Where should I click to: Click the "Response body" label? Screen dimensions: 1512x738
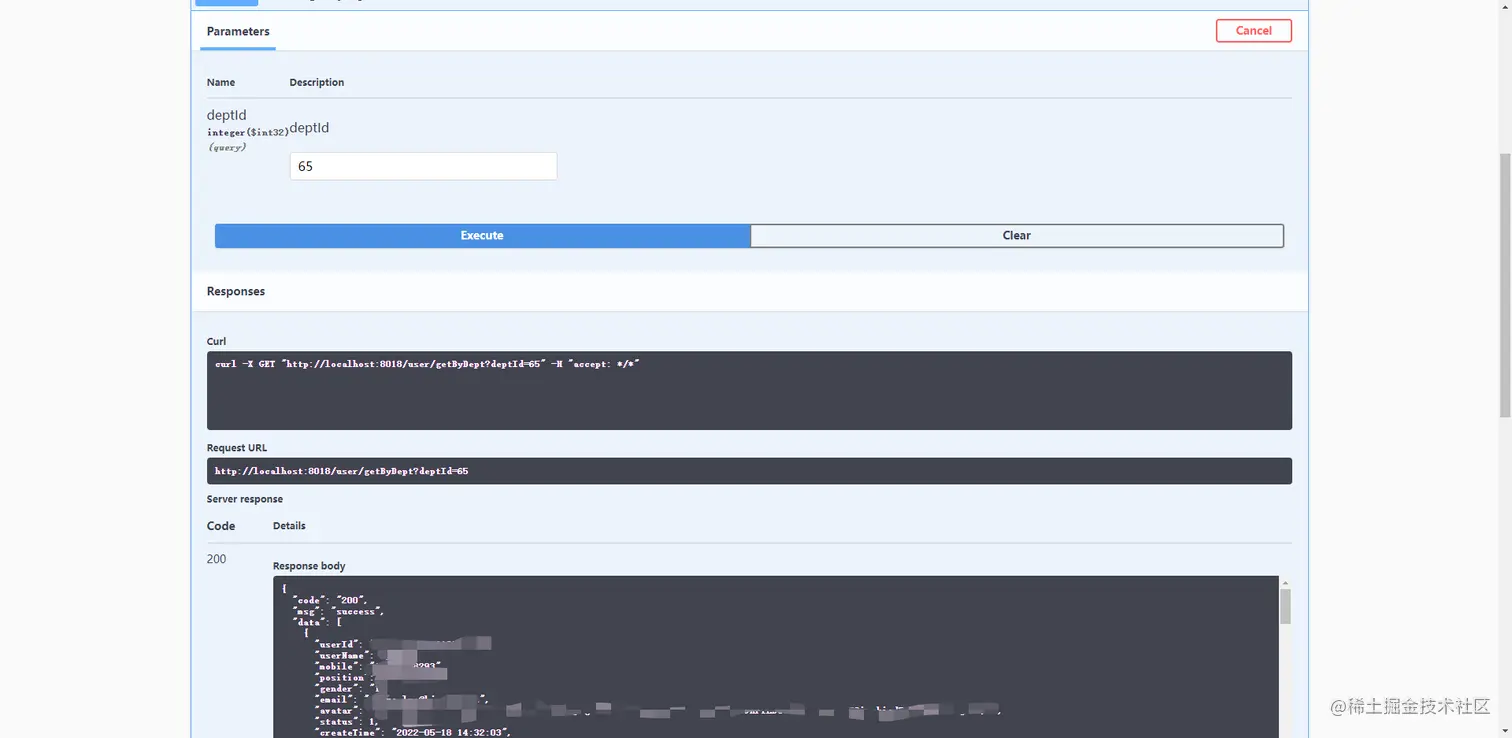click(309, 566)
